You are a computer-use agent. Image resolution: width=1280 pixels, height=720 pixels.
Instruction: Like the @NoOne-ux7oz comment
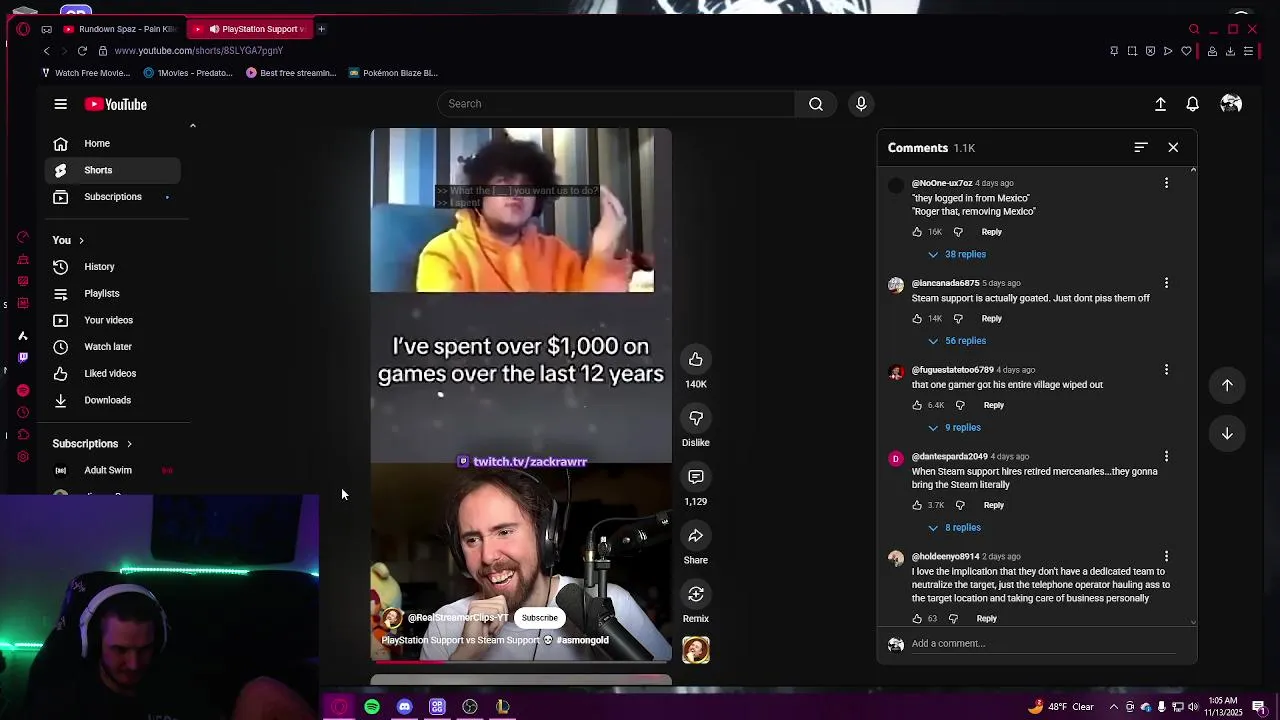click(x=917, y=232)
